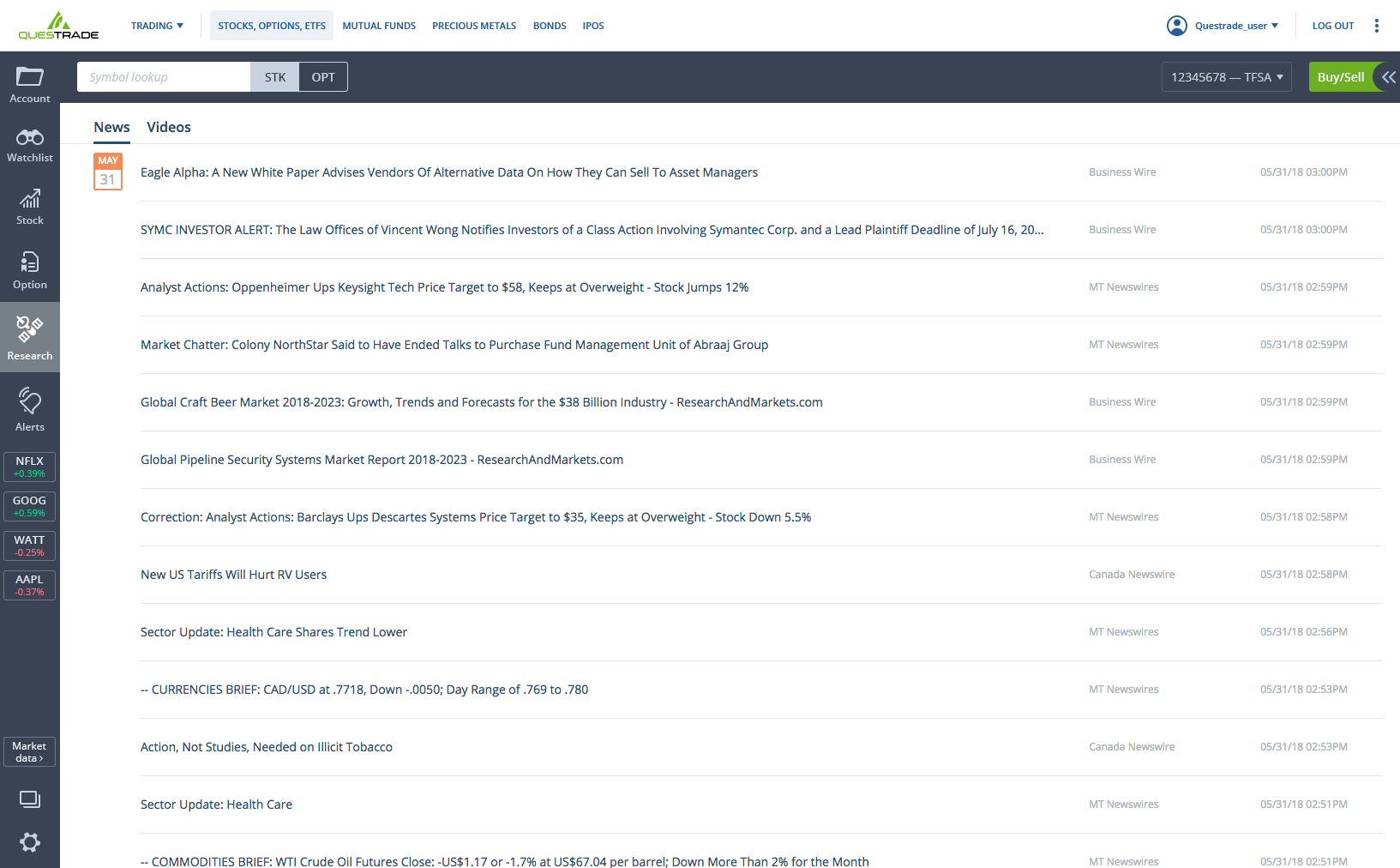Open Global Pipeline Security Systems report
The width and height of the screenshot is (1400, 868).
[382, 460]
